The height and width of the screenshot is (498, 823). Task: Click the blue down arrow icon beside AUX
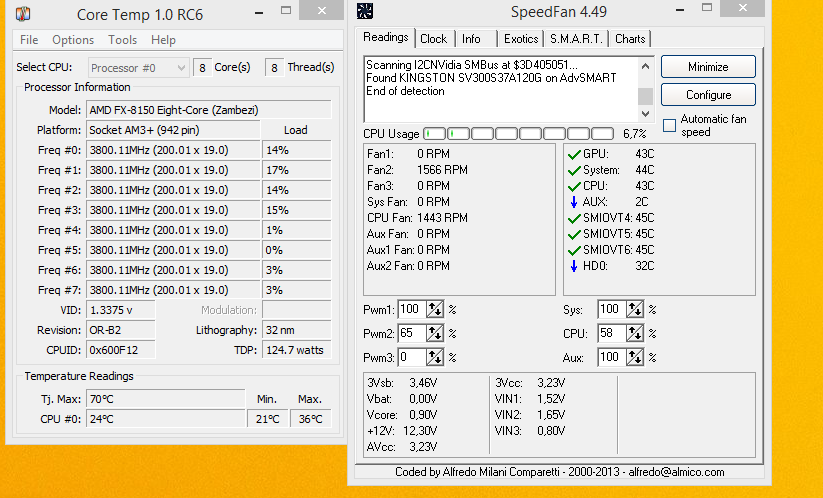pos(574,202)
